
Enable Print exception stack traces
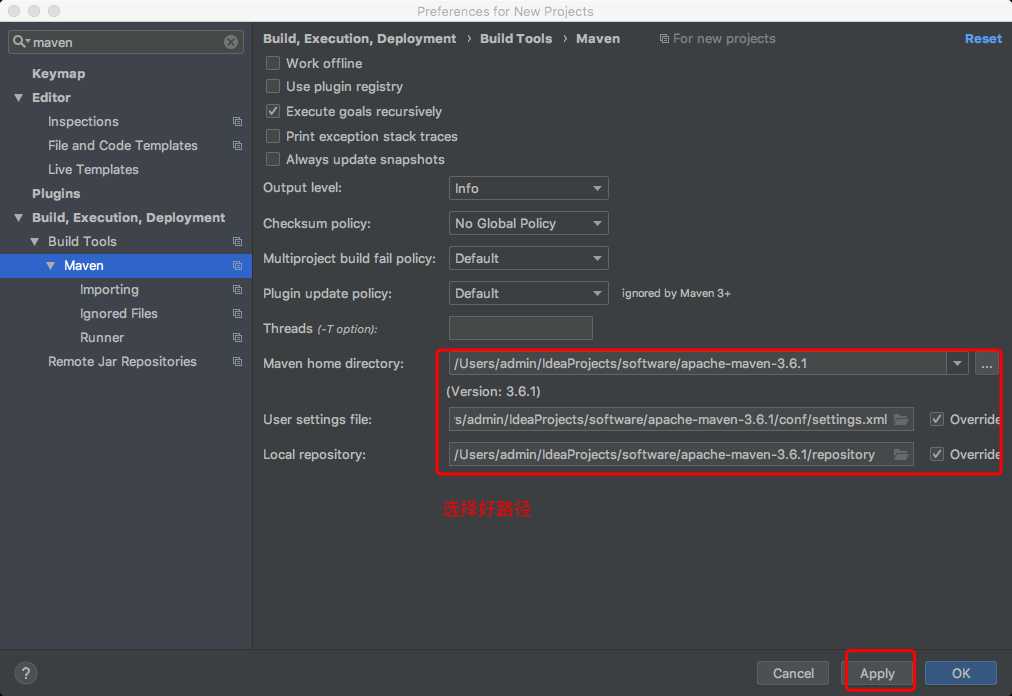[273, 136]
